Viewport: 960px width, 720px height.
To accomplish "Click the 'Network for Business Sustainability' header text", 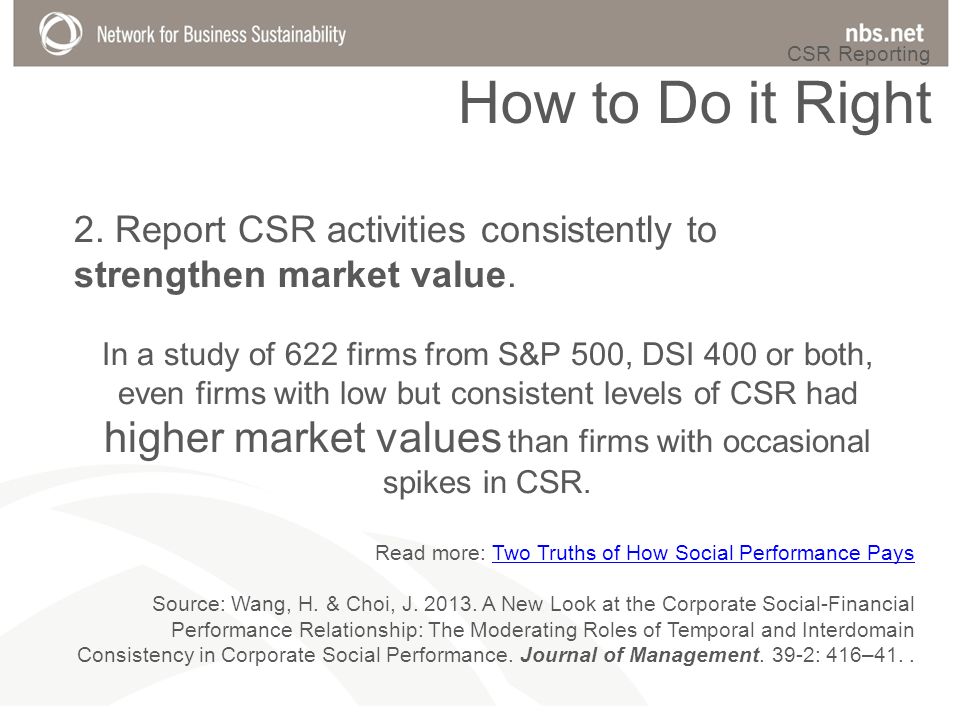I will [x=221, y=34].
